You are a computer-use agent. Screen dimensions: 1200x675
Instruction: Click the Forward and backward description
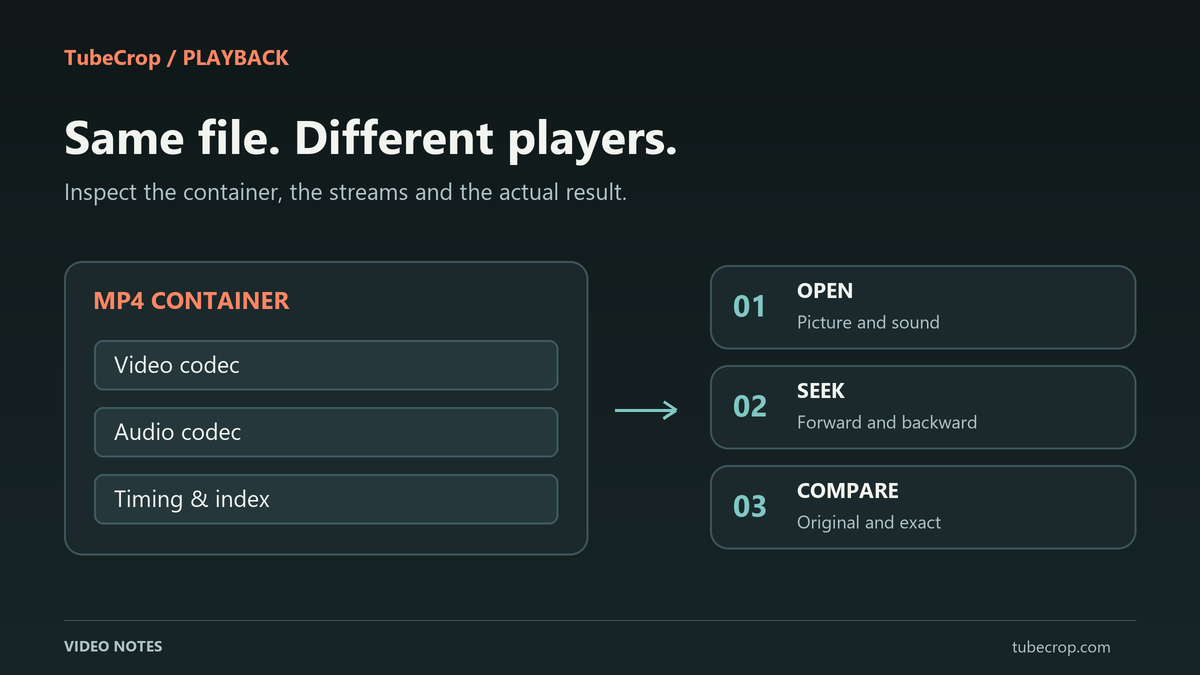point(887,422)
